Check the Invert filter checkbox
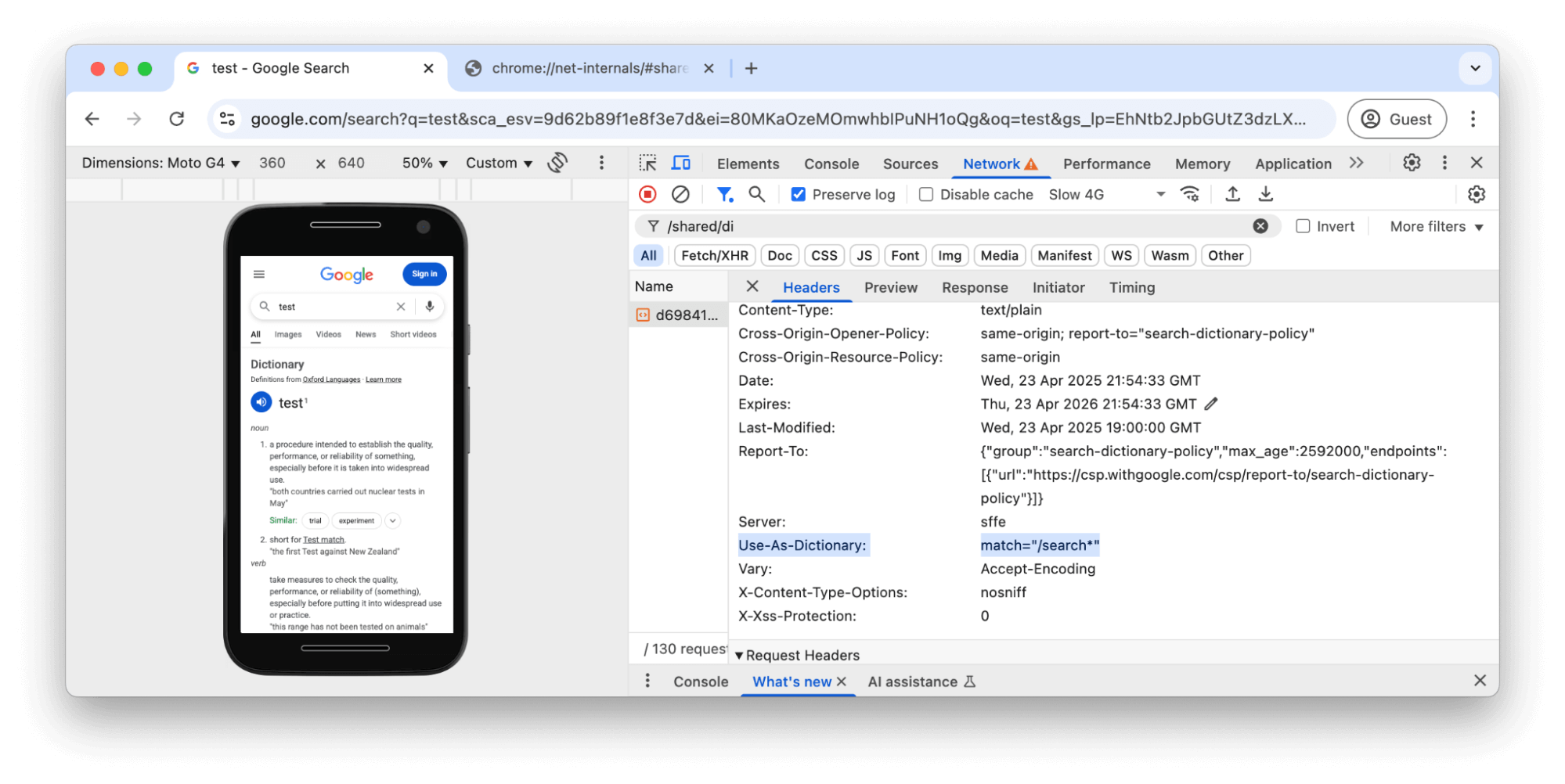 click(1304, 226)
